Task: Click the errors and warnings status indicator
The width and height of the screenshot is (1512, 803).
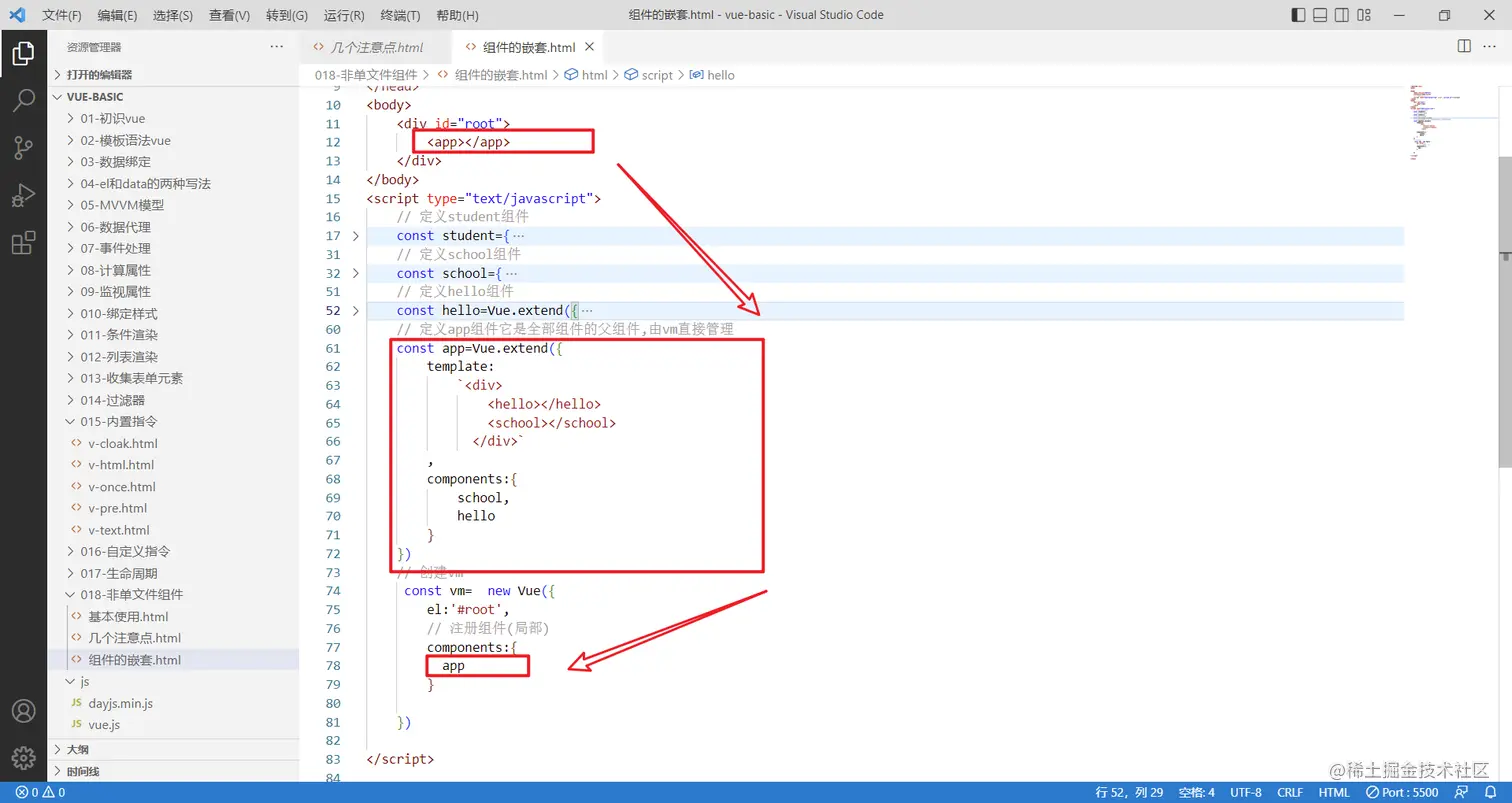Action: (41, 792)
